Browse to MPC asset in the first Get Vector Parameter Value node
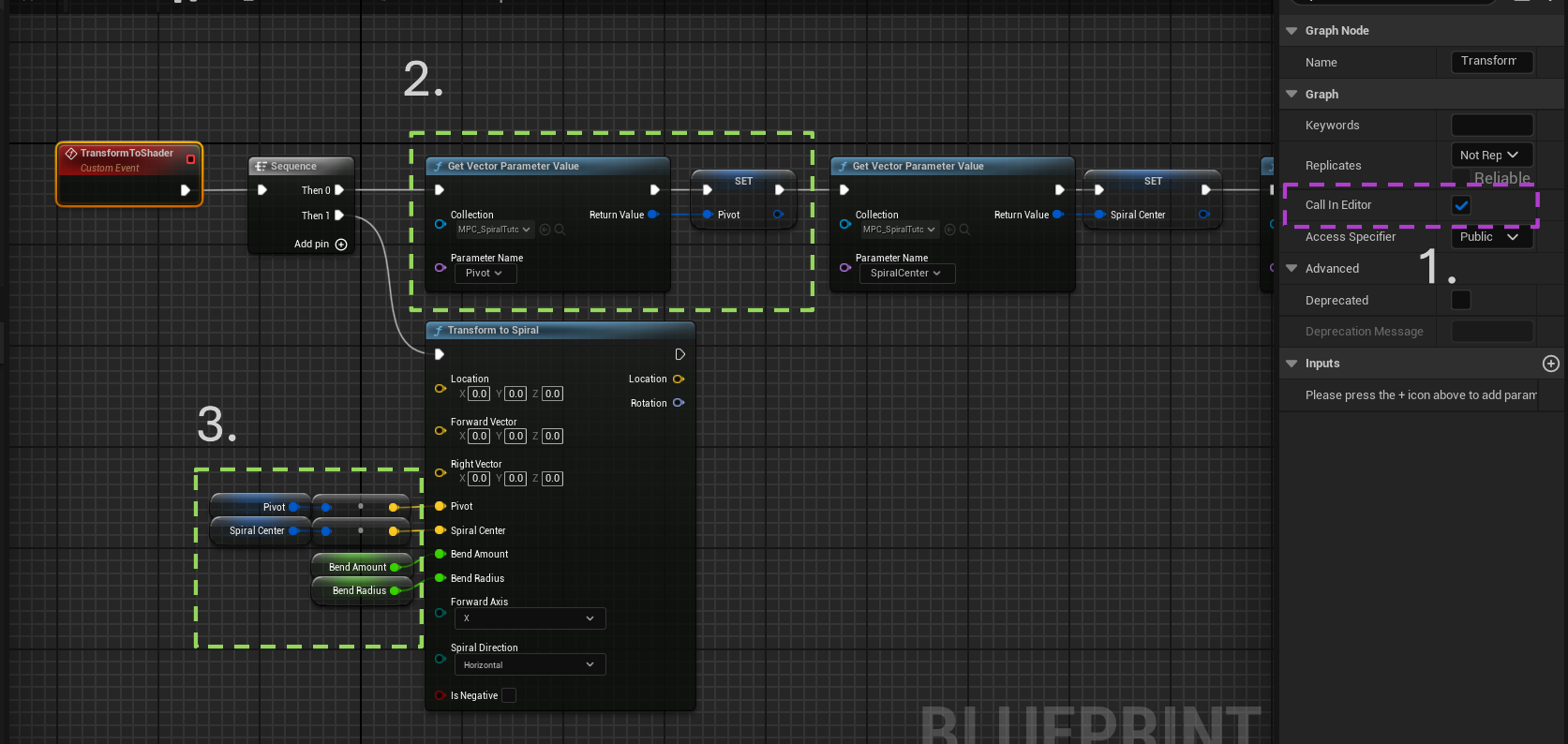 click(x=560, y=230)
